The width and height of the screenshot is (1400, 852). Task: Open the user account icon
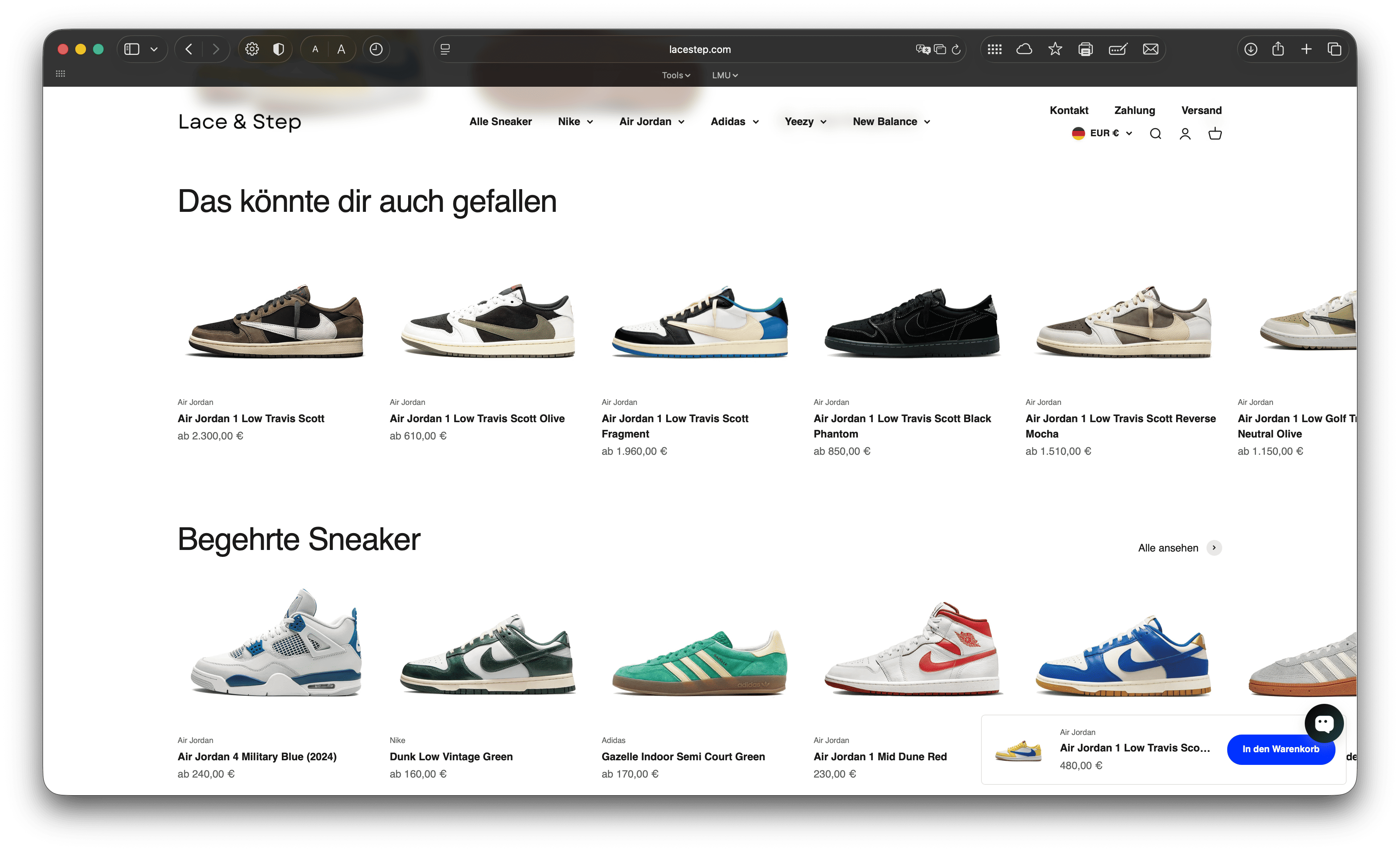tap(1185, 134)
